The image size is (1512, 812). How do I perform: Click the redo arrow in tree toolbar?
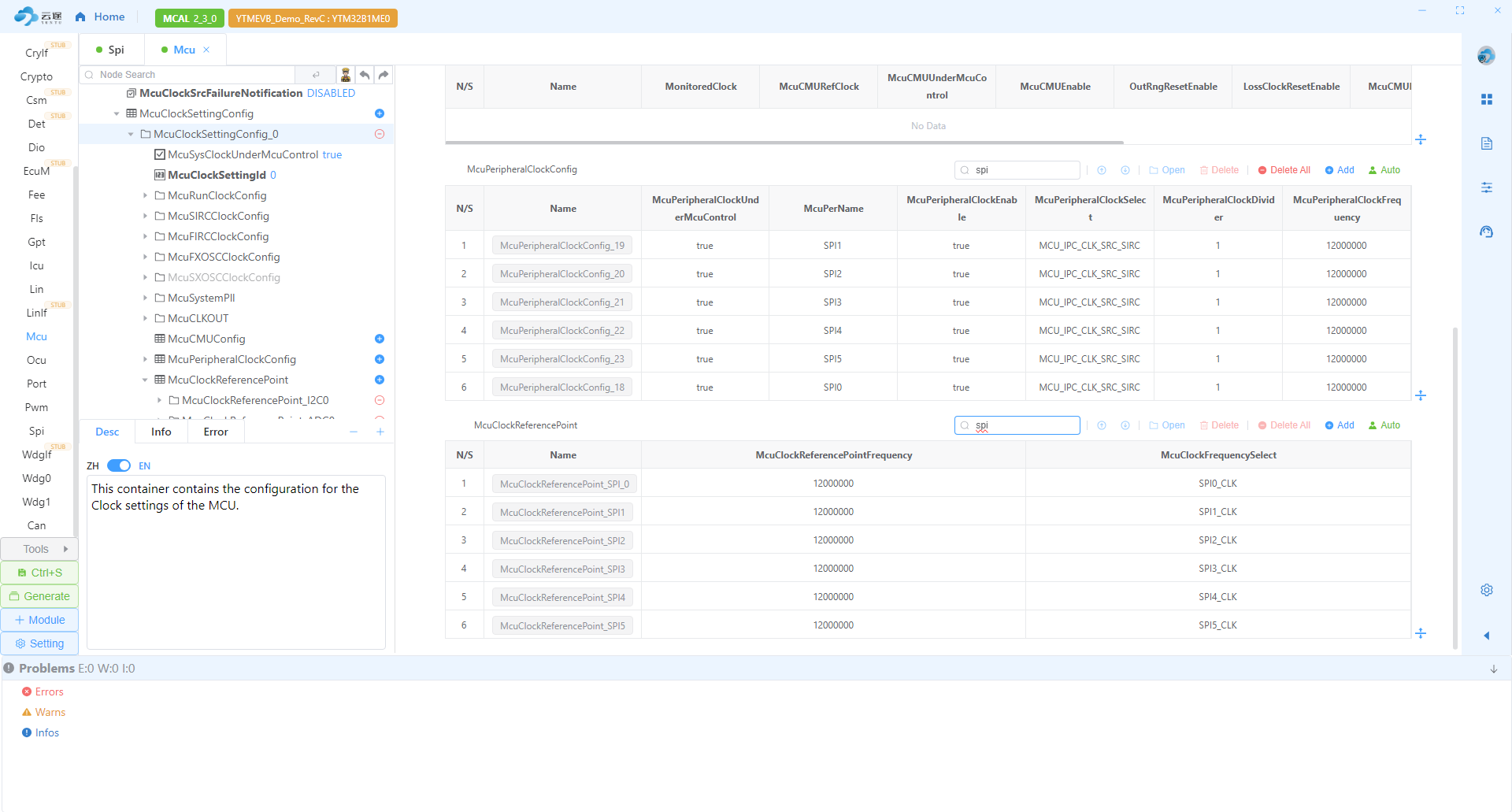(x=384, y=75)
